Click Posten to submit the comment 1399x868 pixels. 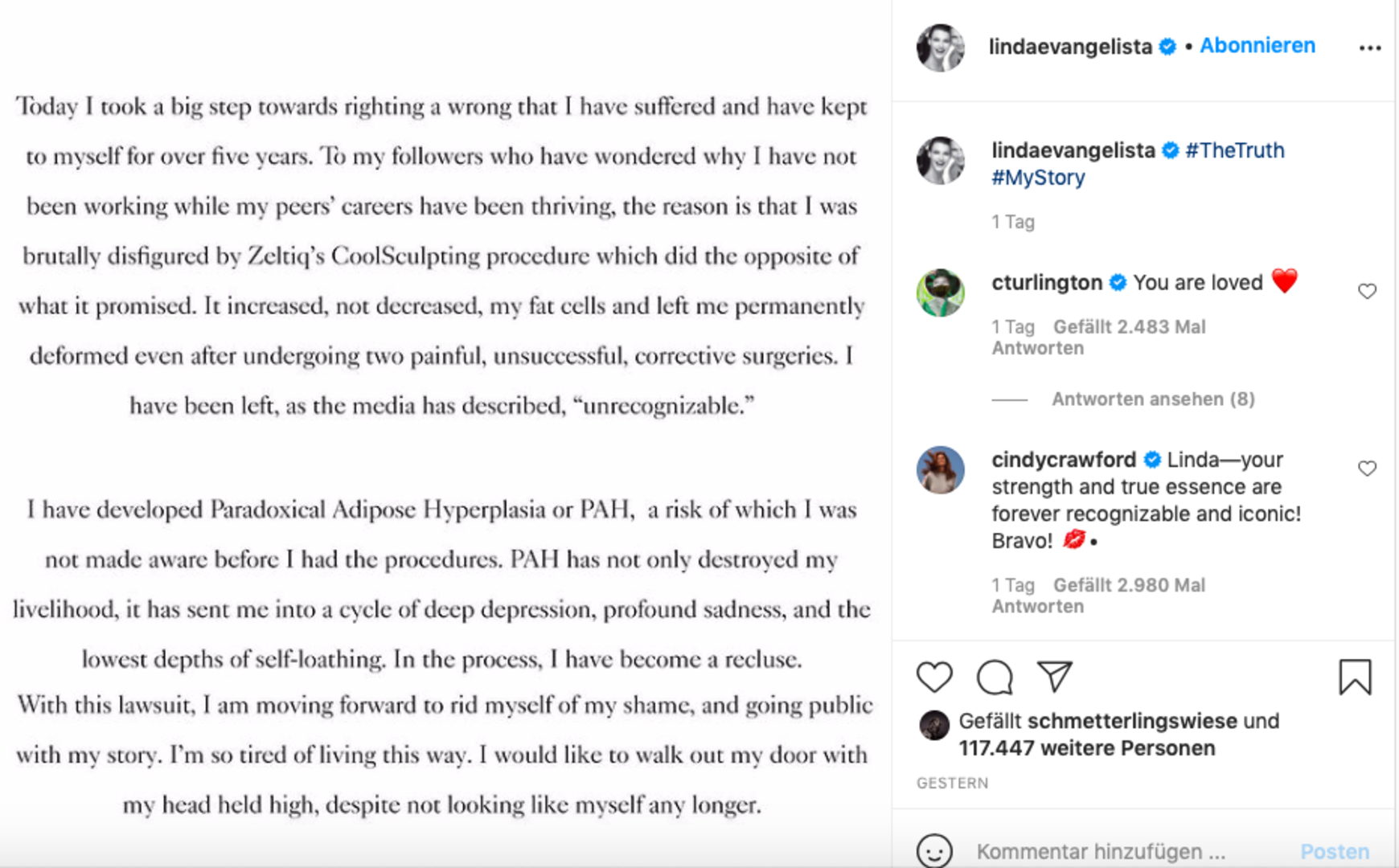point(1335,850)
